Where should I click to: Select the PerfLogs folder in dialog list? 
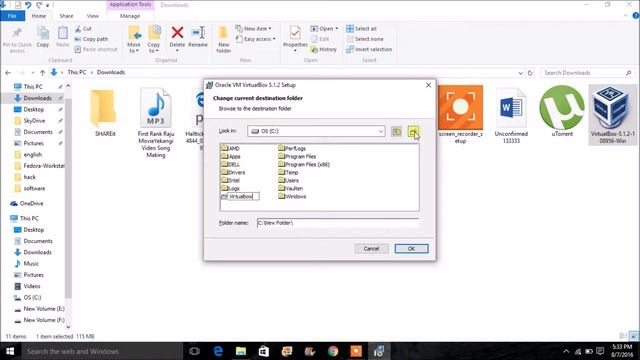(292, 148)
